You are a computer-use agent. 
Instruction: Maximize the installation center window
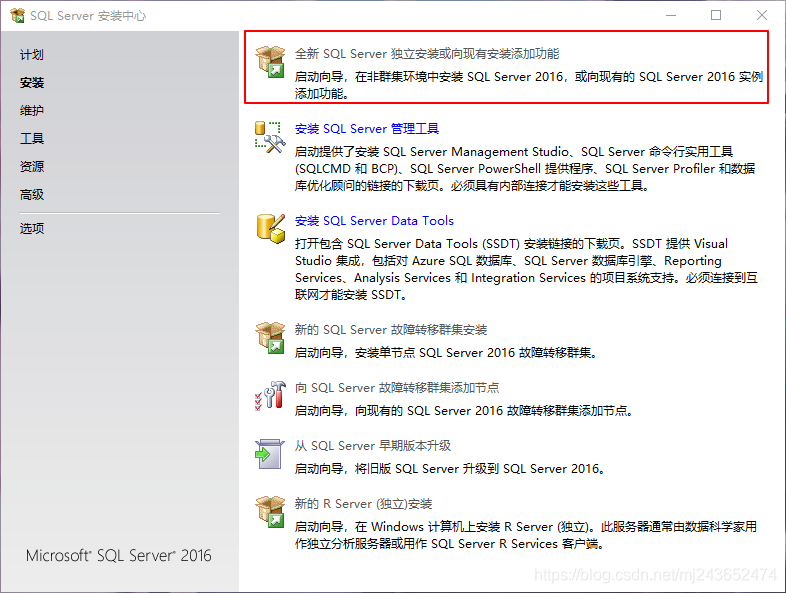pos(716,16)
